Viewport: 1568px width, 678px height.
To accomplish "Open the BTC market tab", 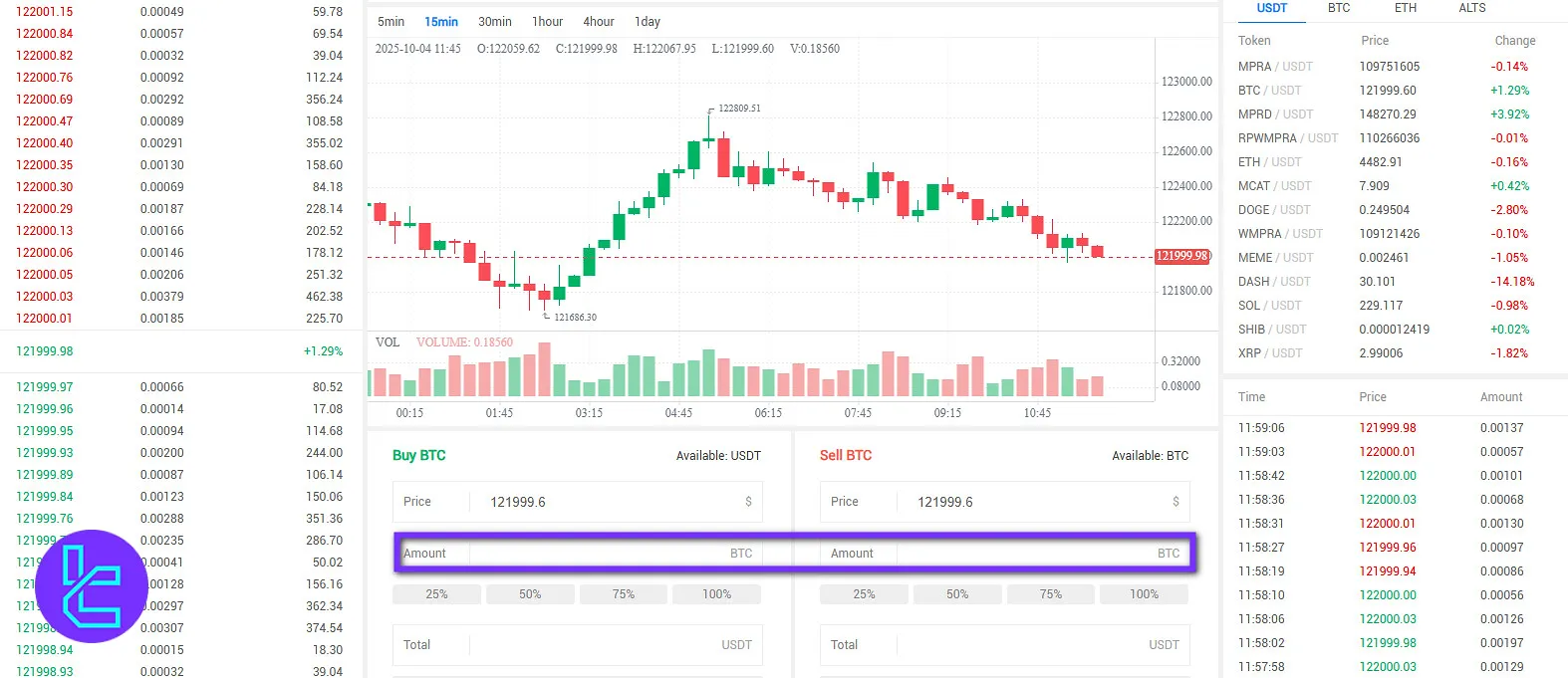I will pos(1339,8).
